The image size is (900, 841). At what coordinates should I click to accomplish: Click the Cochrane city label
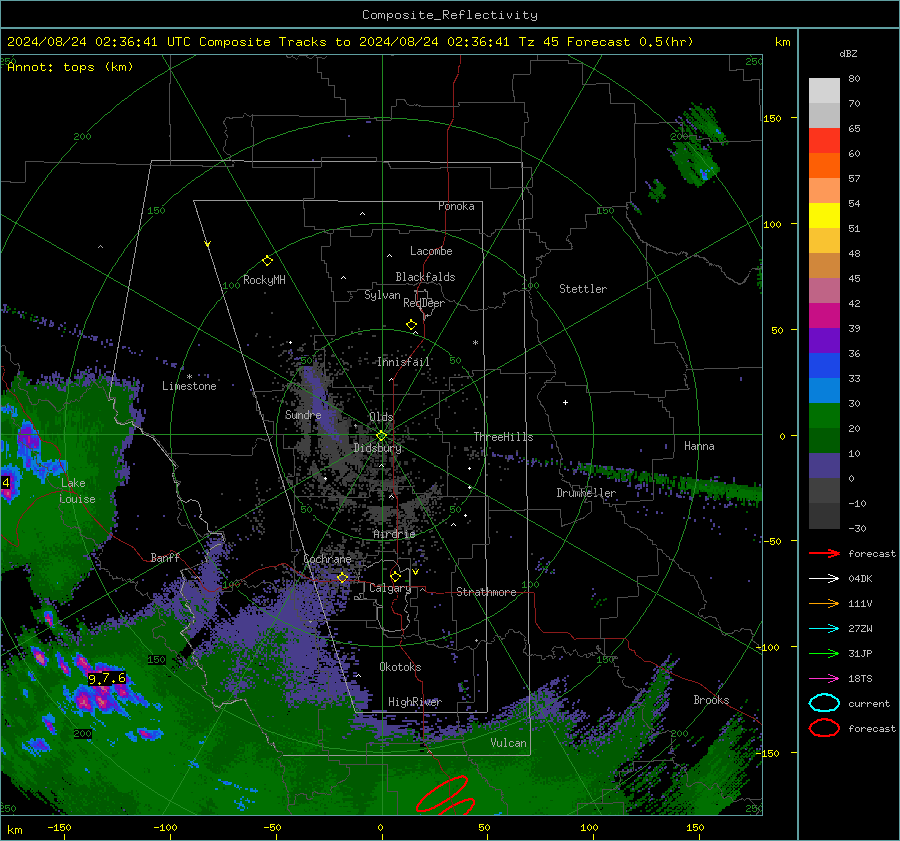[327, 559]
